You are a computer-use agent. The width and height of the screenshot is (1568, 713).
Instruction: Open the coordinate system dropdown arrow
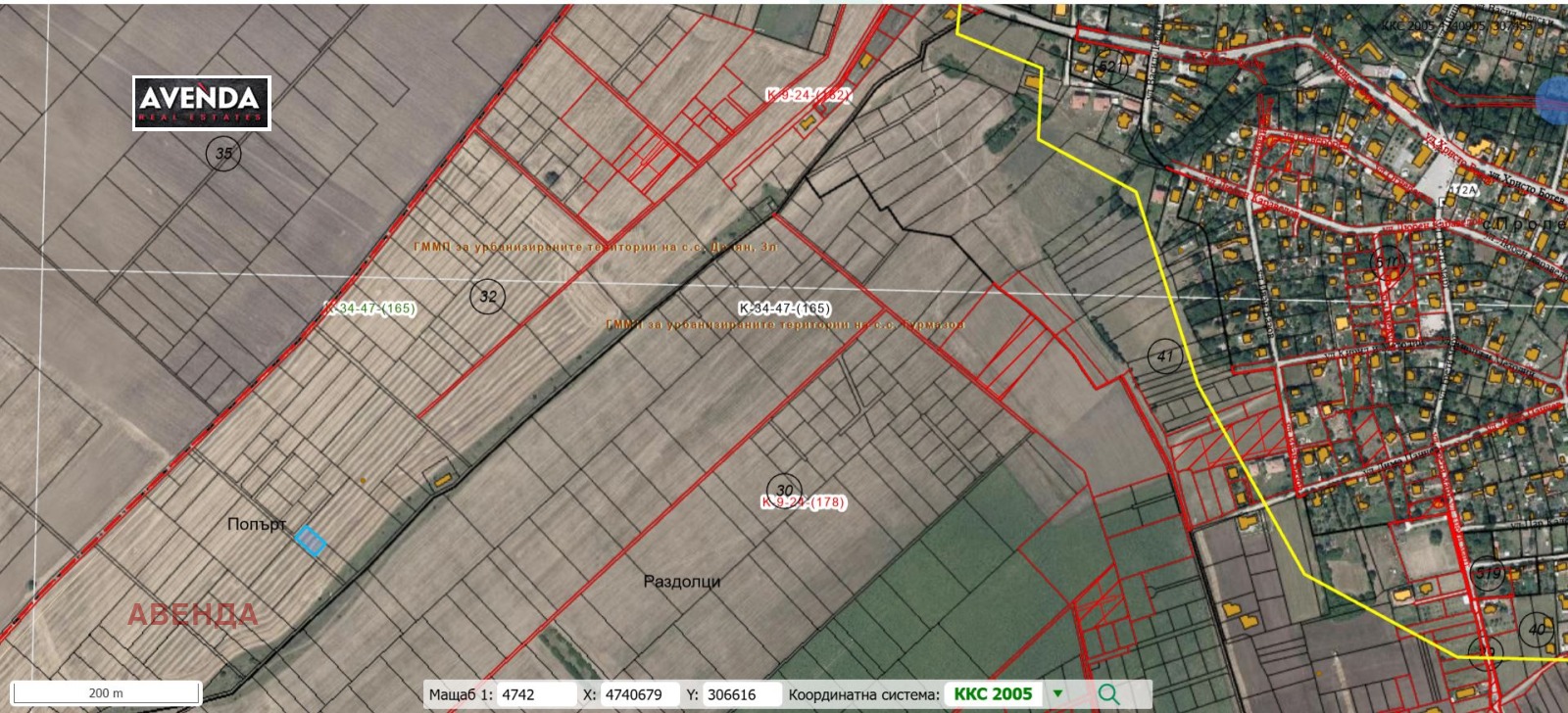pos(1057,693)
